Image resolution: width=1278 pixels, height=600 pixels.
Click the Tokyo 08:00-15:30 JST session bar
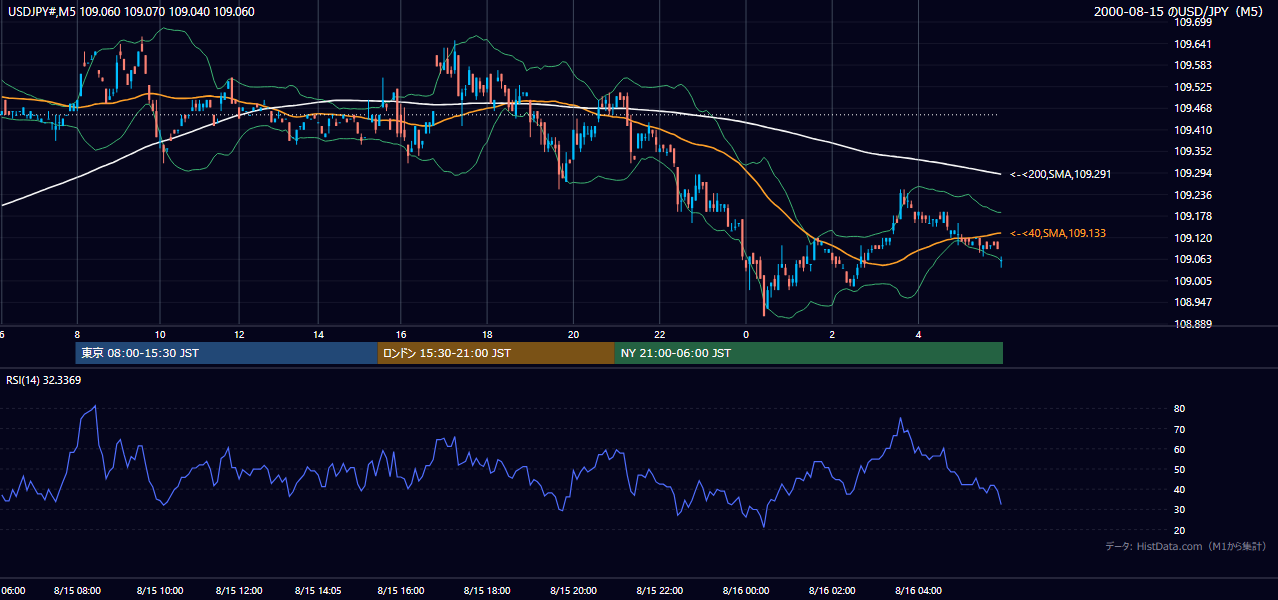pyautogui.click(x=227, y=353)
